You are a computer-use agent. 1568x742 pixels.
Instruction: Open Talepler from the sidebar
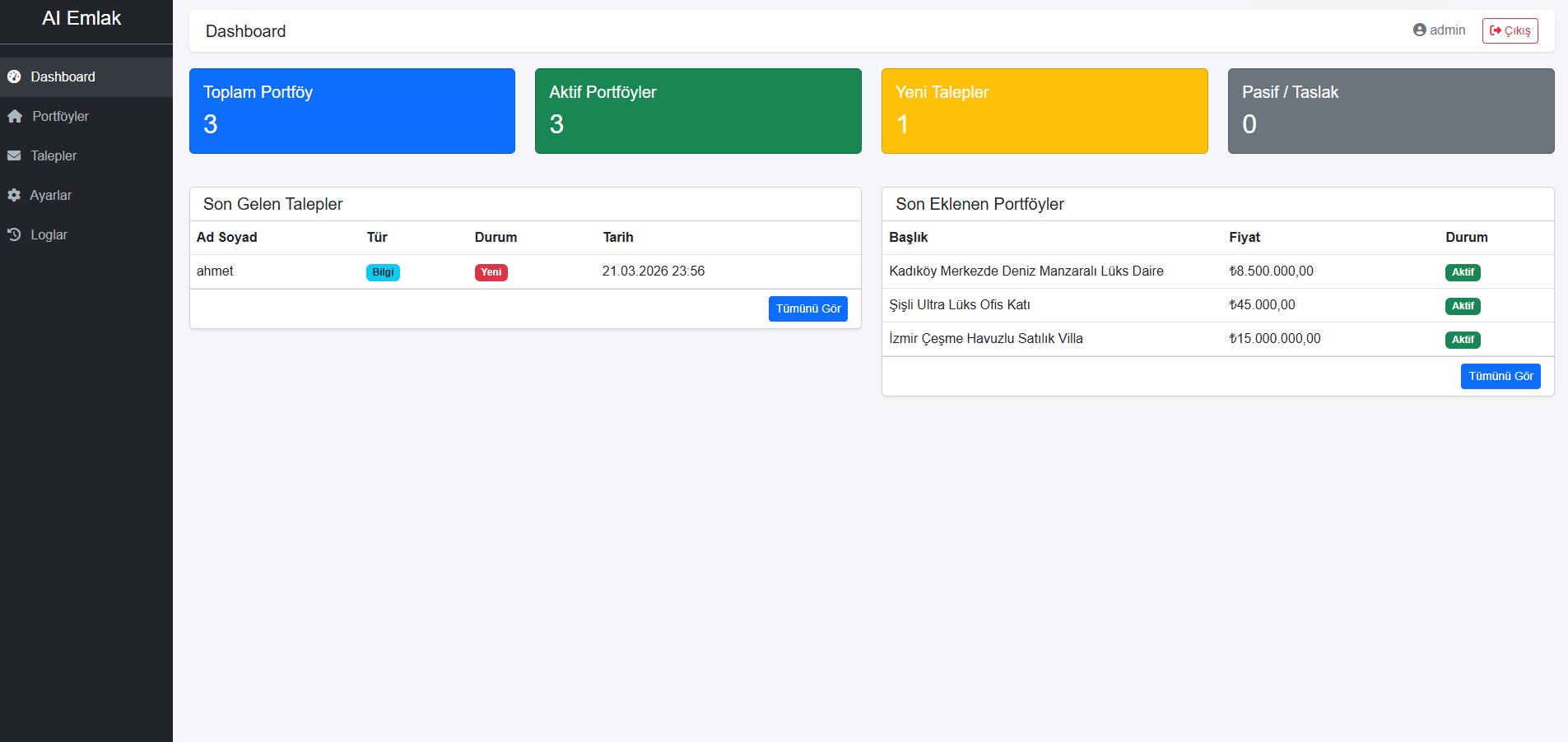point(86,155)
